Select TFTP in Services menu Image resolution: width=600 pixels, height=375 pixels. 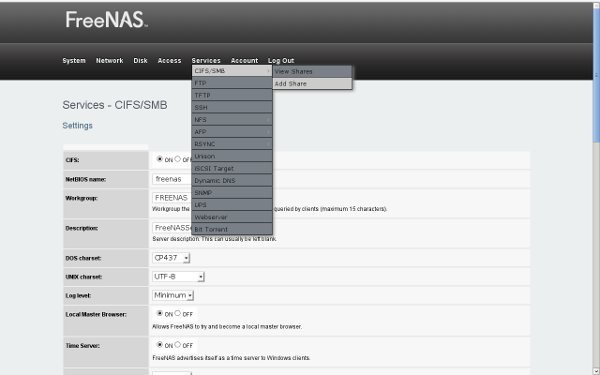pos(232,95)
